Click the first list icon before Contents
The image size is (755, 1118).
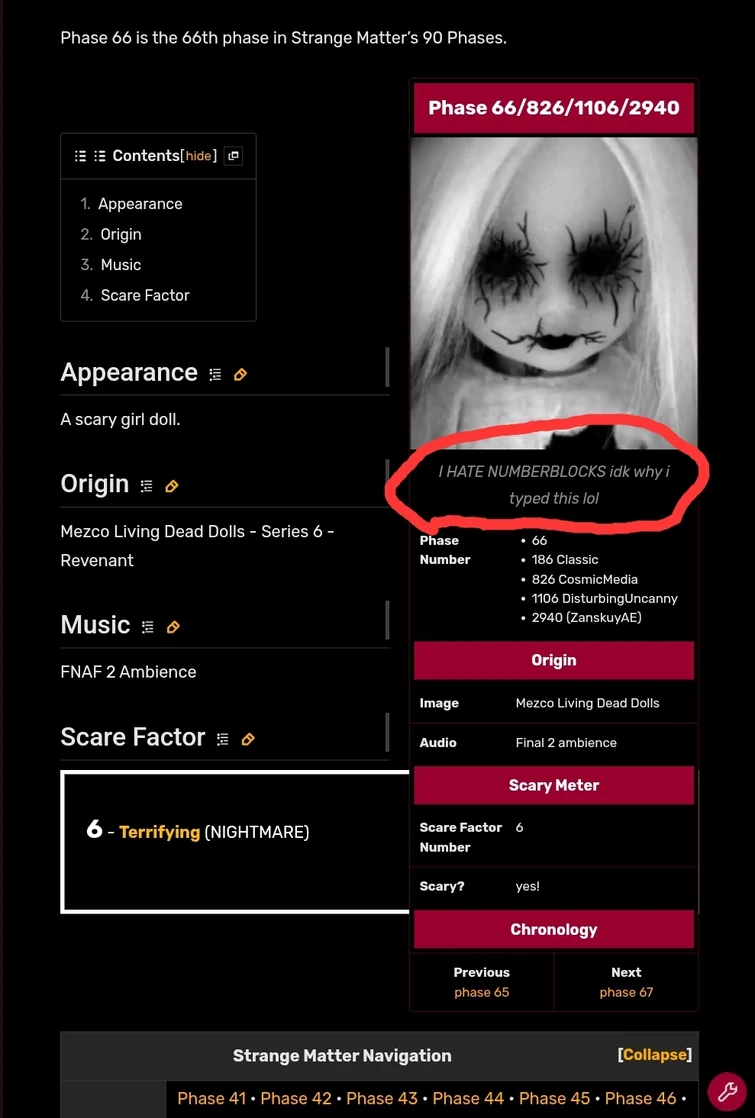(81, 155)
